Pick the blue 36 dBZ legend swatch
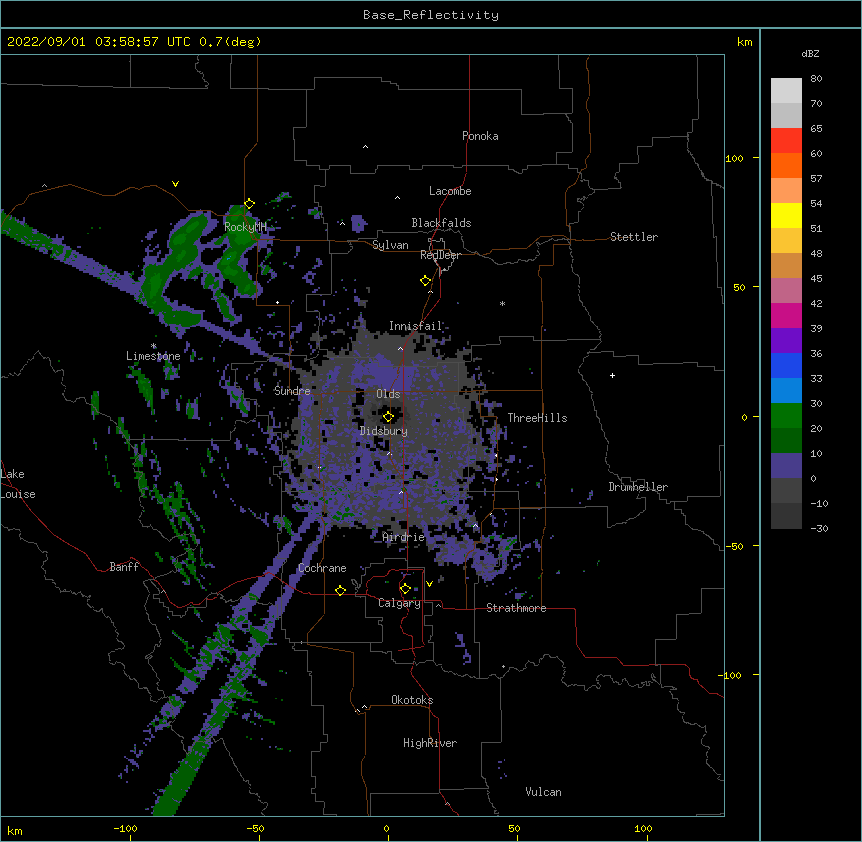Viewport: 862px width, 842px height. click(786, 365)
